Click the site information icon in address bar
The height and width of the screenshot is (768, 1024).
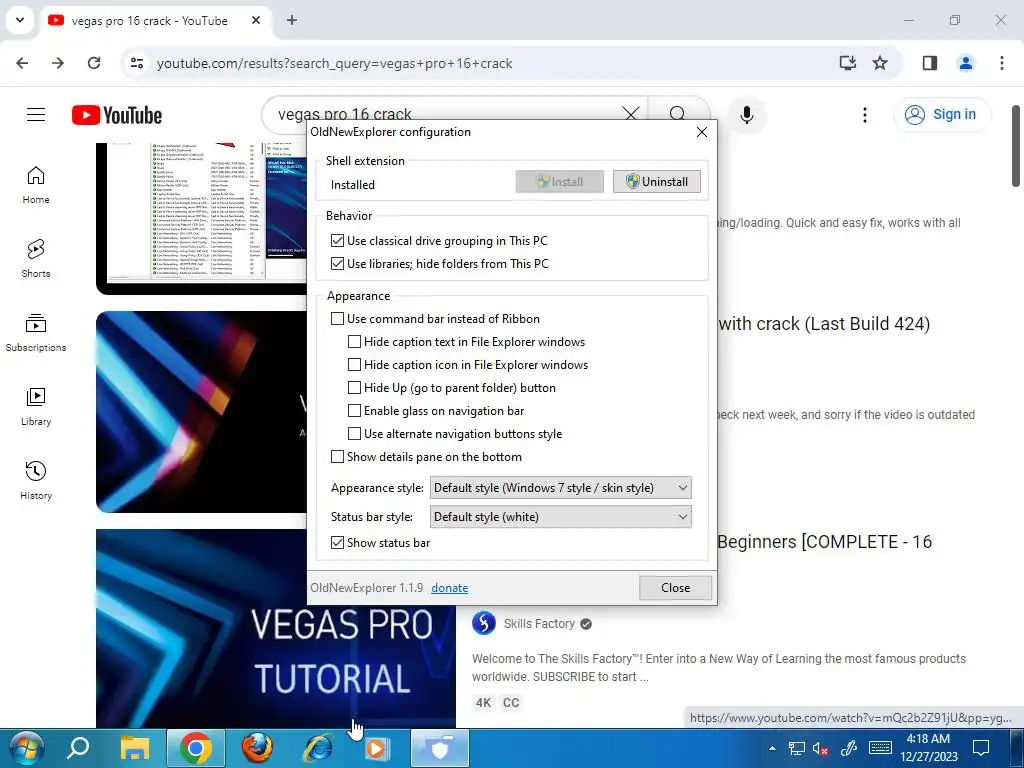(x=136, y=63)
